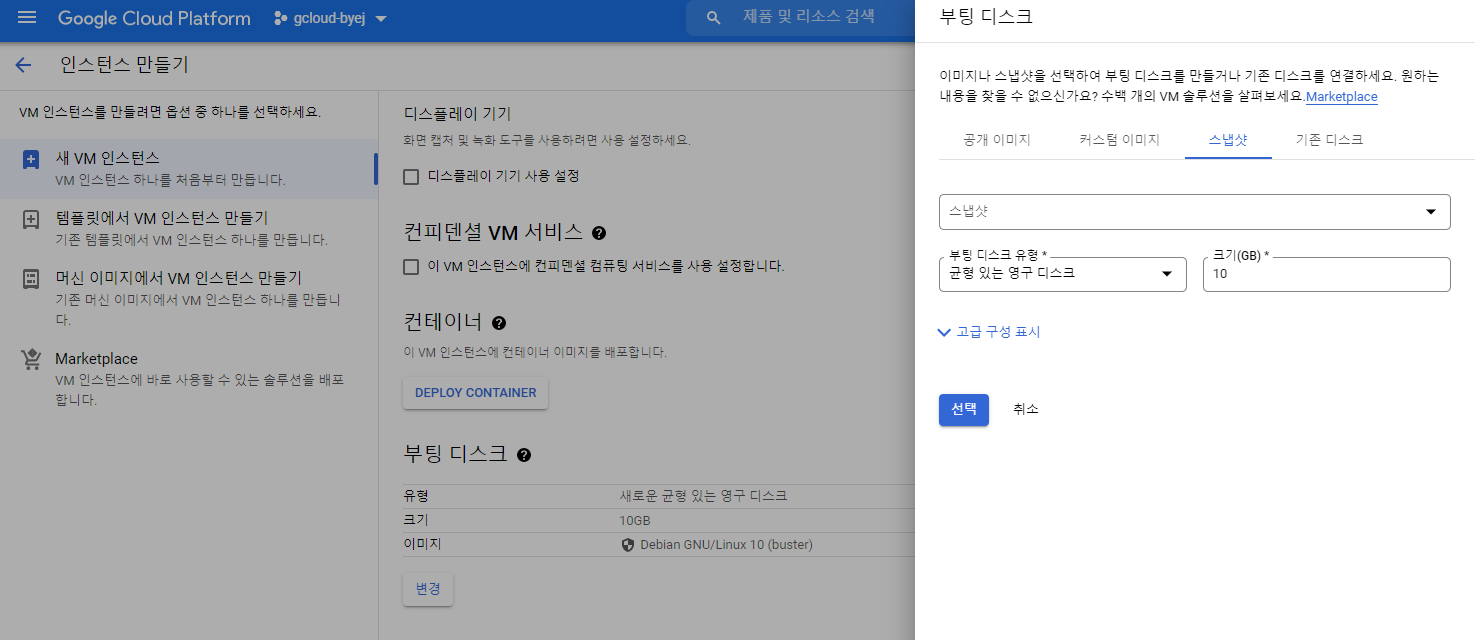This screenshot has width=1475, height=640.
Task: Expand 고급 구성 표시 section
Action: click(990, 332)
